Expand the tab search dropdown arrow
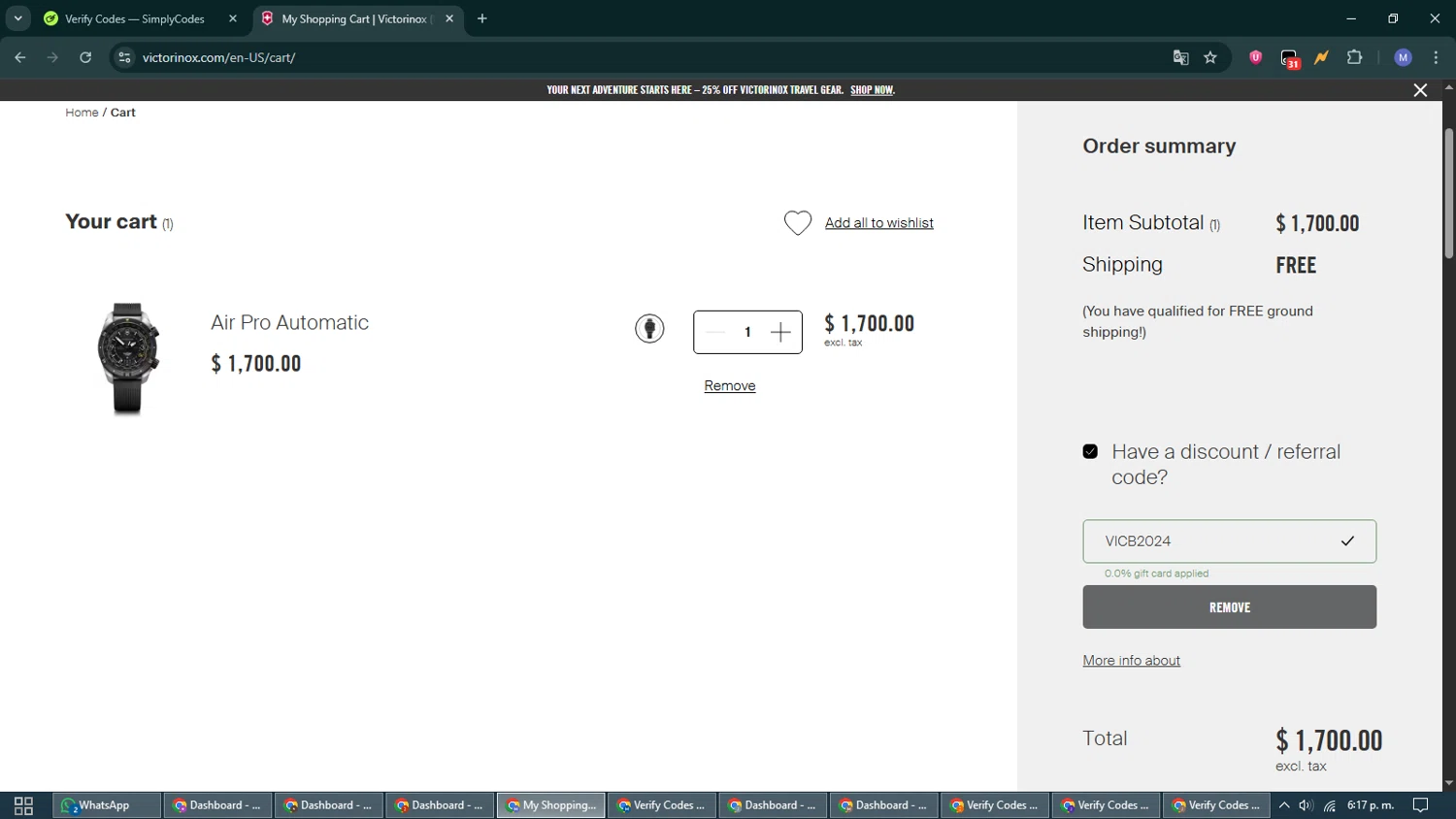This screenshot has height=819, width=1456. 17,18
